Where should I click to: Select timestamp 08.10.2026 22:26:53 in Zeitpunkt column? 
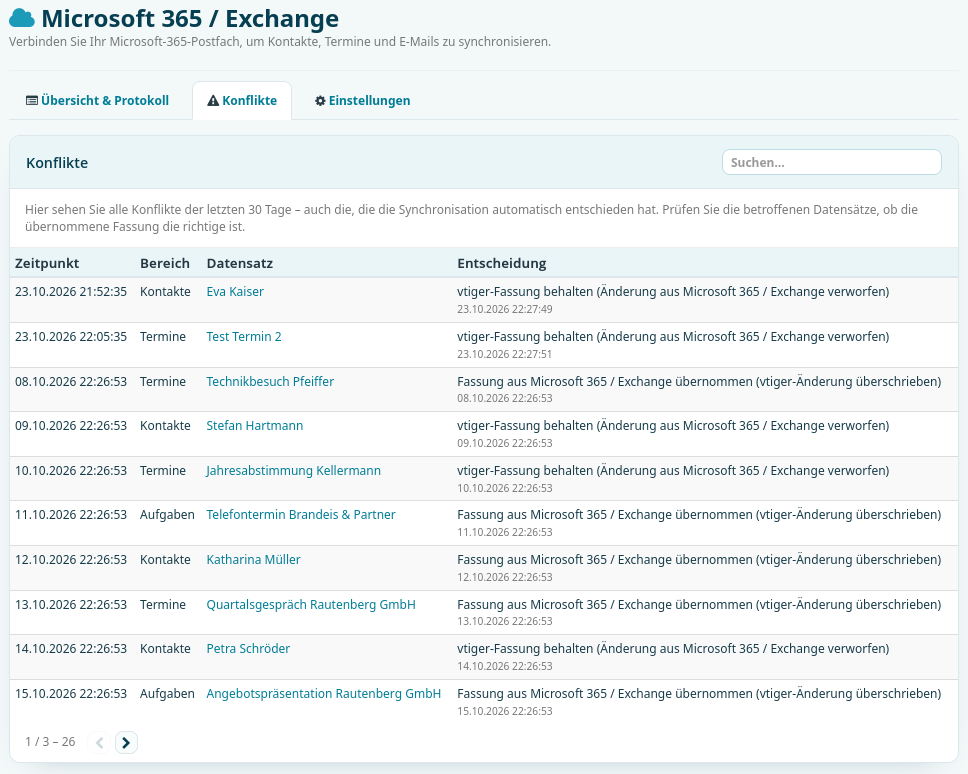coord(71,381)
